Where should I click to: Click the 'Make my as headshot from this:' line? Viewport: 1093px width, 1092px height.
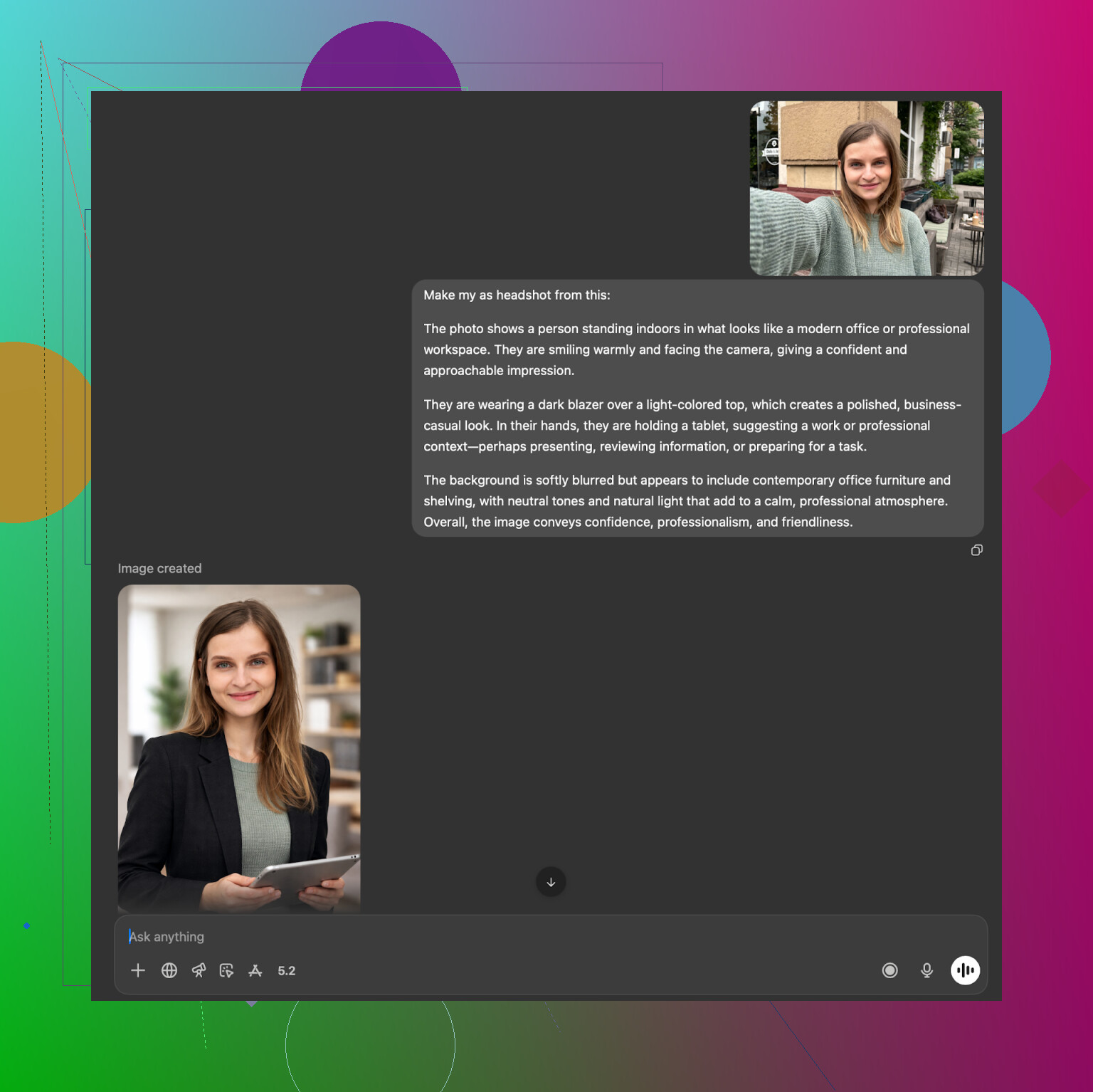517,295
